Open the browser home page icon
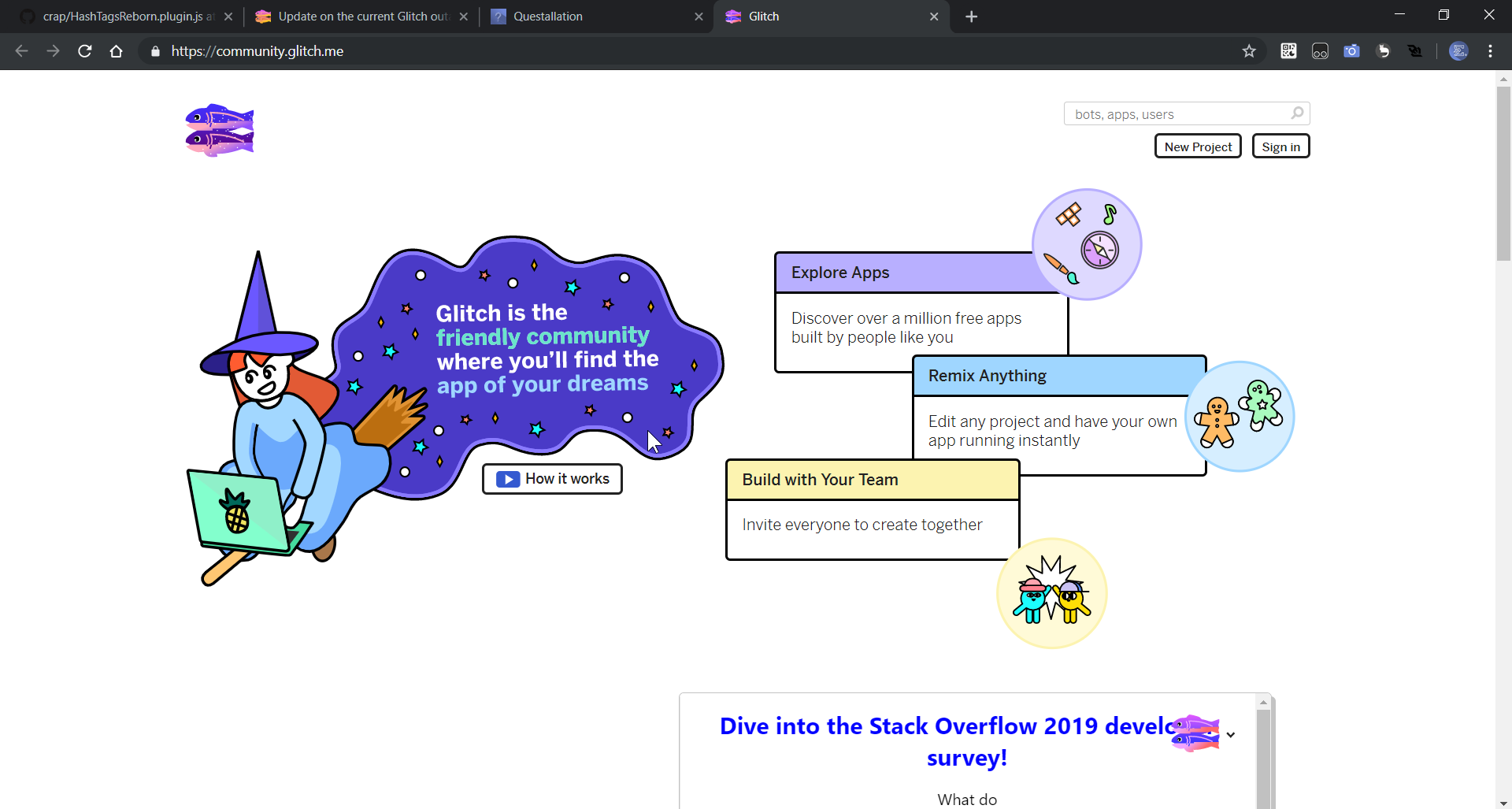The image size is (1512, 809). (117, 51)
